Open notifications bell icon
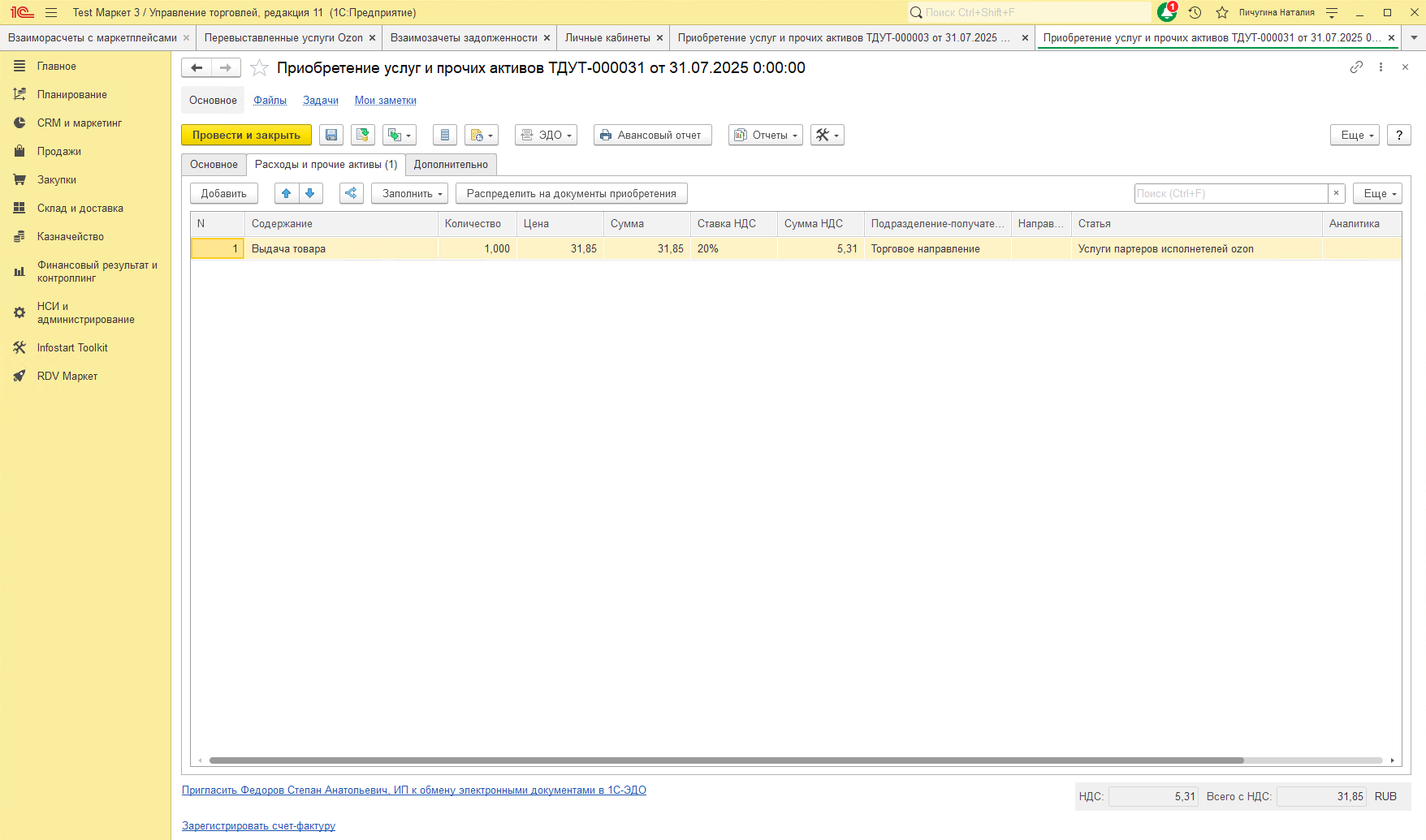The image size is (1426, 840). coord(1166,12)
